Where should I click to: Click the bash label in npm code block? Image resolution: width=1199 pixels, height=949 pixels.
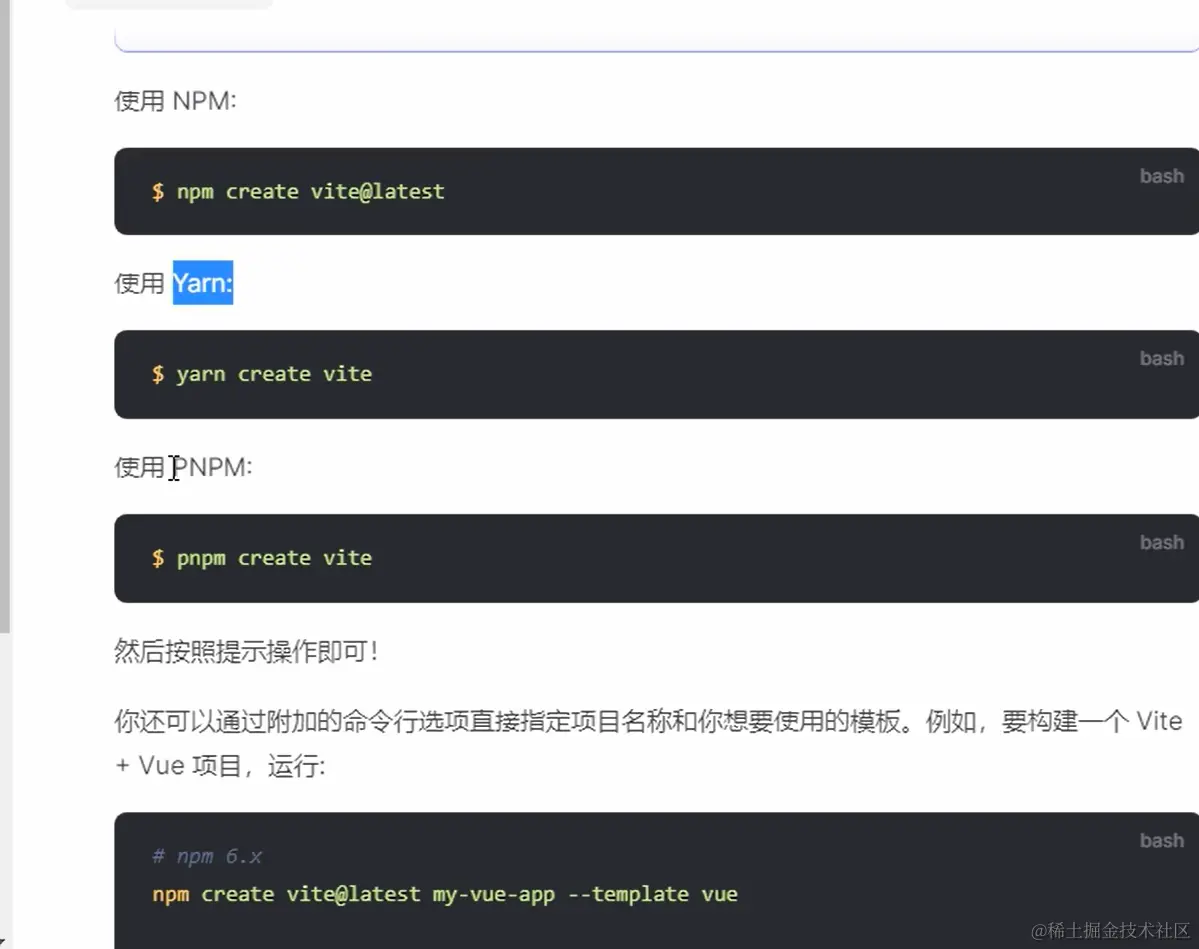[1162, 176]
